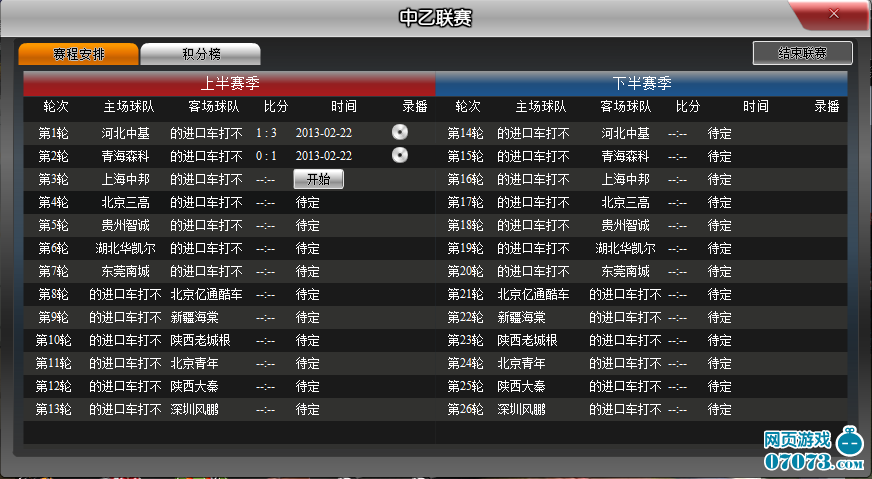Click the 录播 column header under 上半赛季

pyautogui.click(x=415, y=106)
